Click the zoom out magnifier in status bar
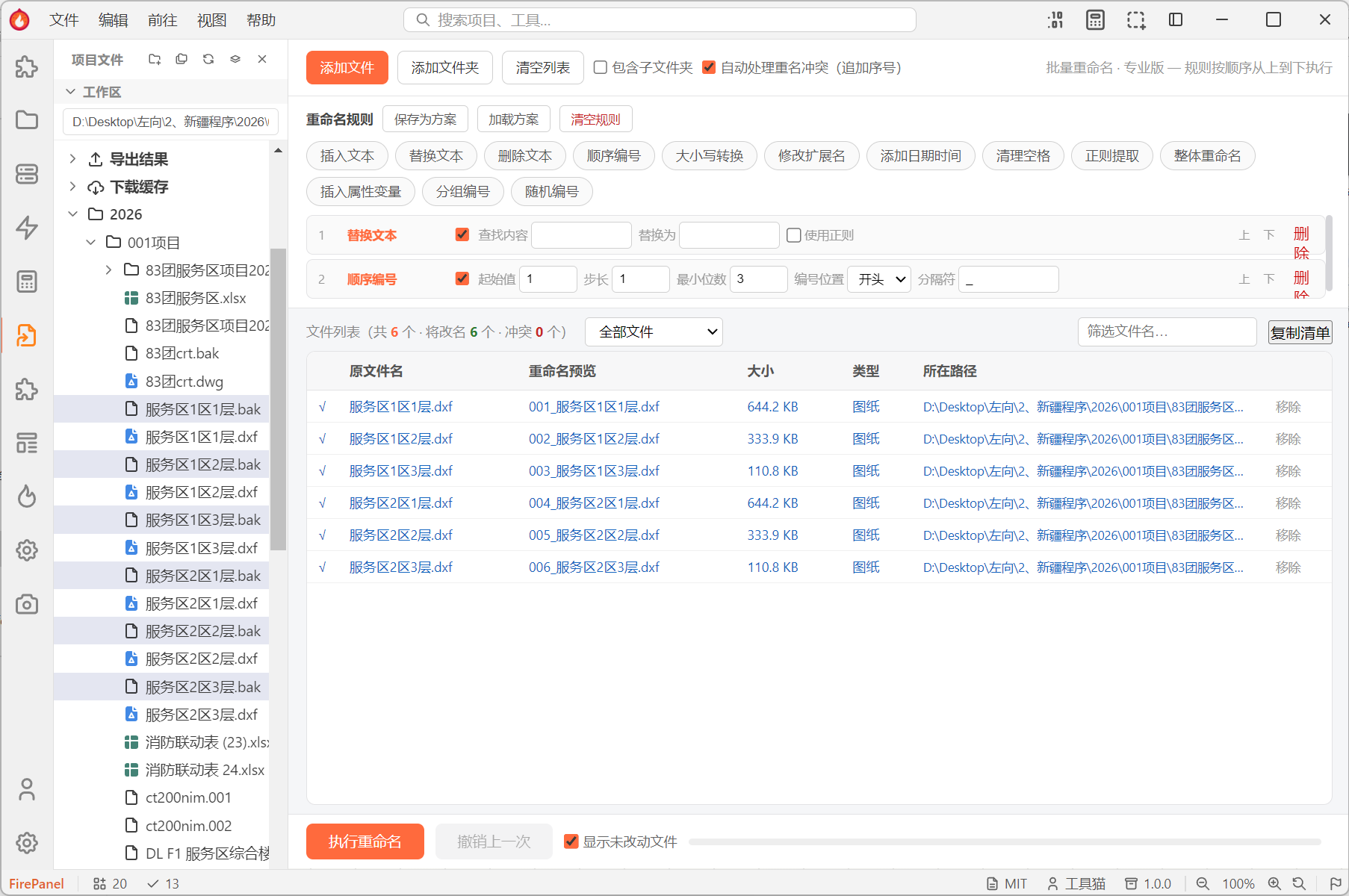1349x896 pixels. pos(1203,883)
